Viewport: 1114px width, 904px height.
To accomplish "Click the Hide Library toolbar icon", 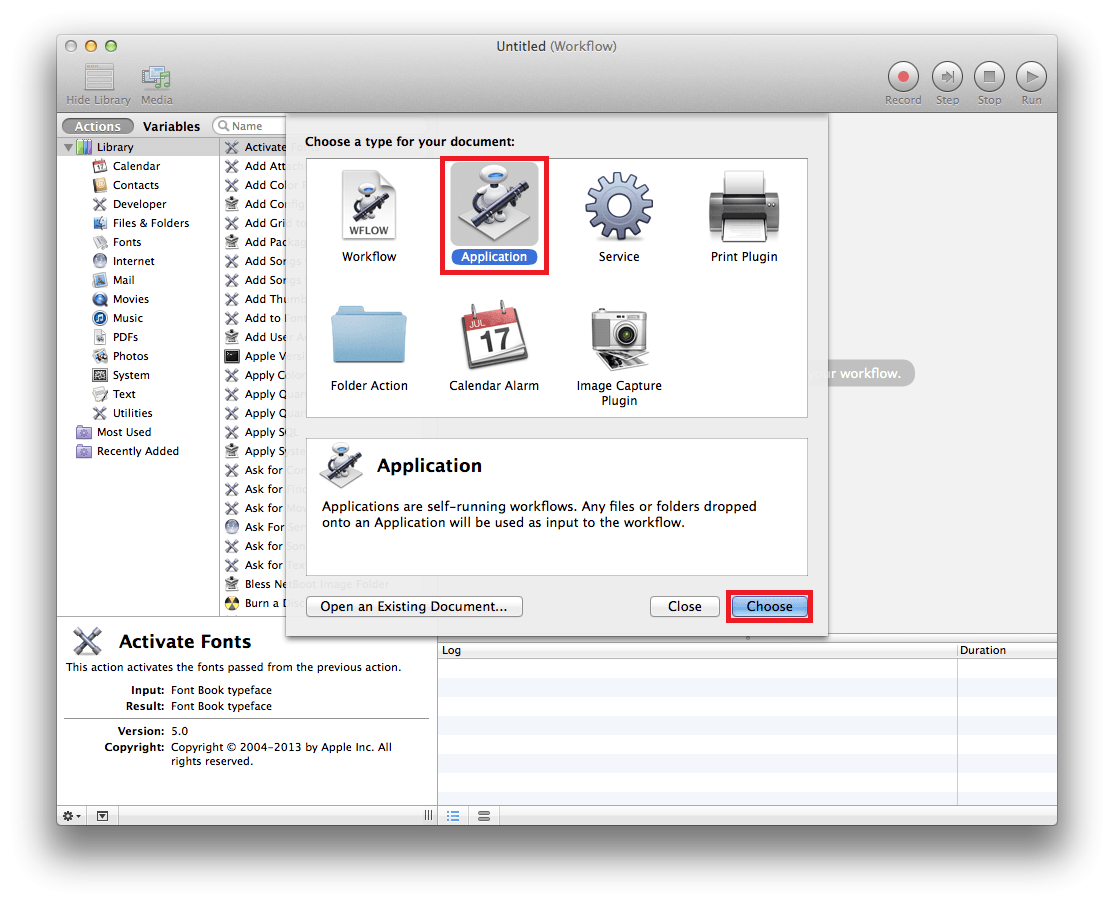I will (x=98, y=78).
